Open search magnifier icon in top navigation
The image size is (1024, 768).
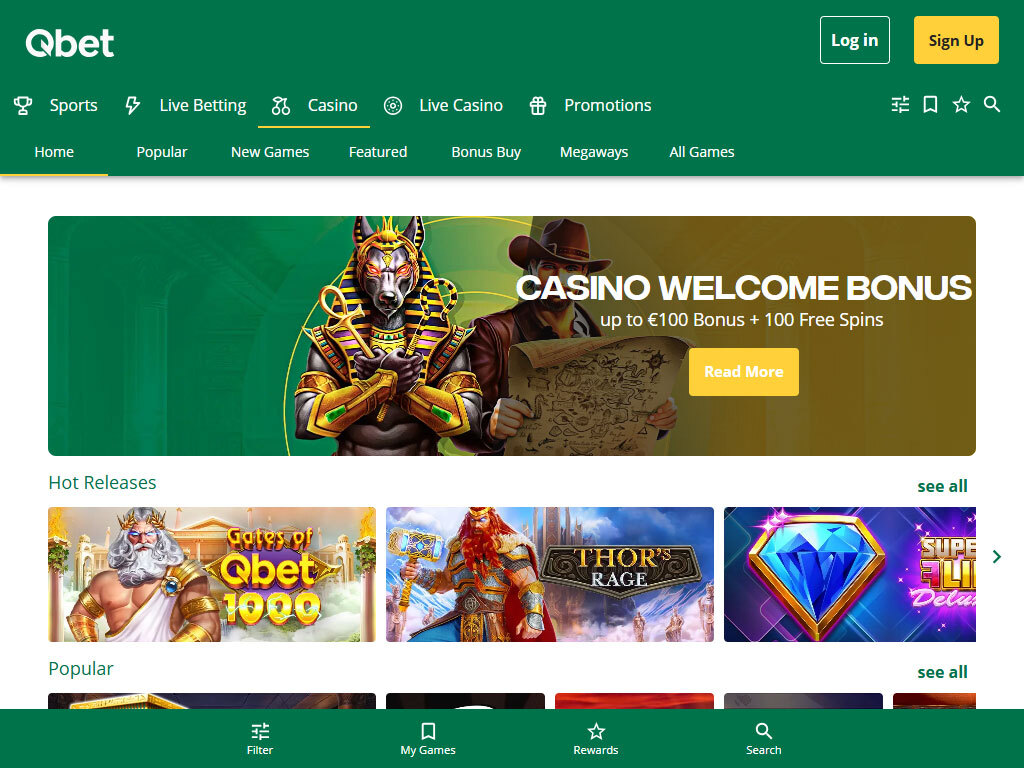[x=992, y=104]
